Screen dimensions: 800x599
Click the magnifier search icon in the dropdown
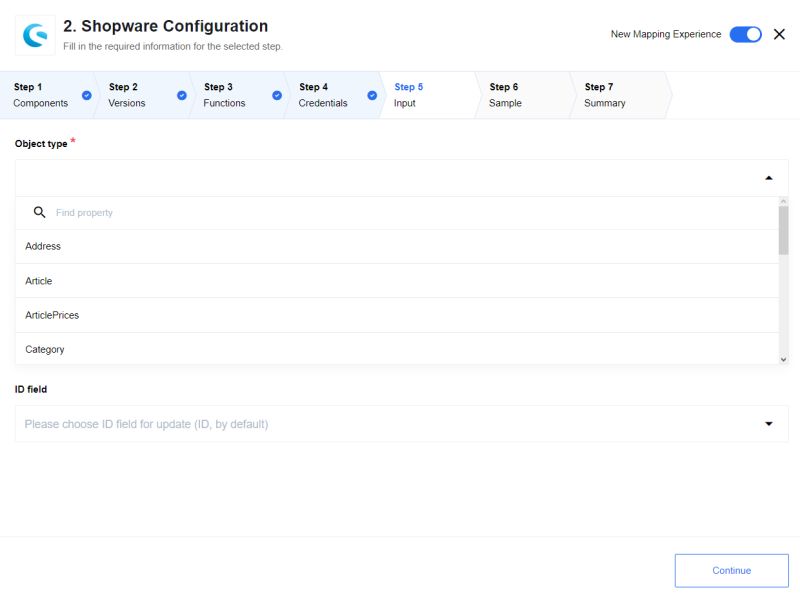pos(38,212)
